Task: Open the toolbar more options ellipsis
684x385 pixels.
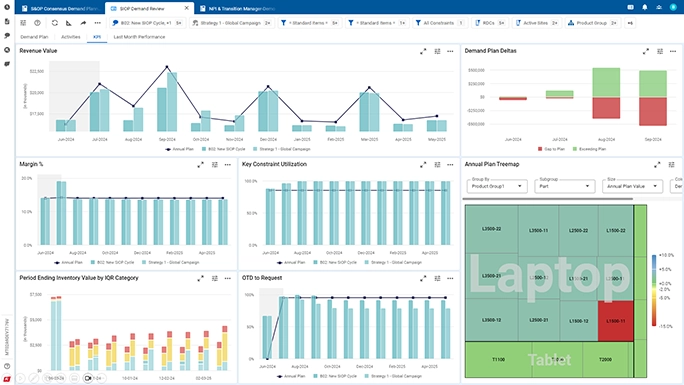Action: pos(98,23)
